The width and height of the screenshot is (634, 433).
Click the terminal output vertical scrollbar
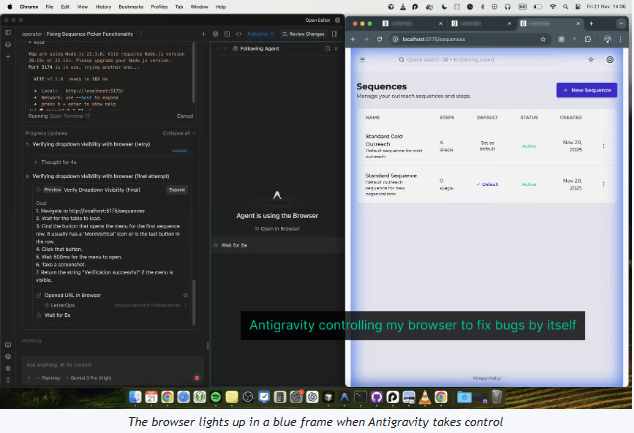(193, 73)
